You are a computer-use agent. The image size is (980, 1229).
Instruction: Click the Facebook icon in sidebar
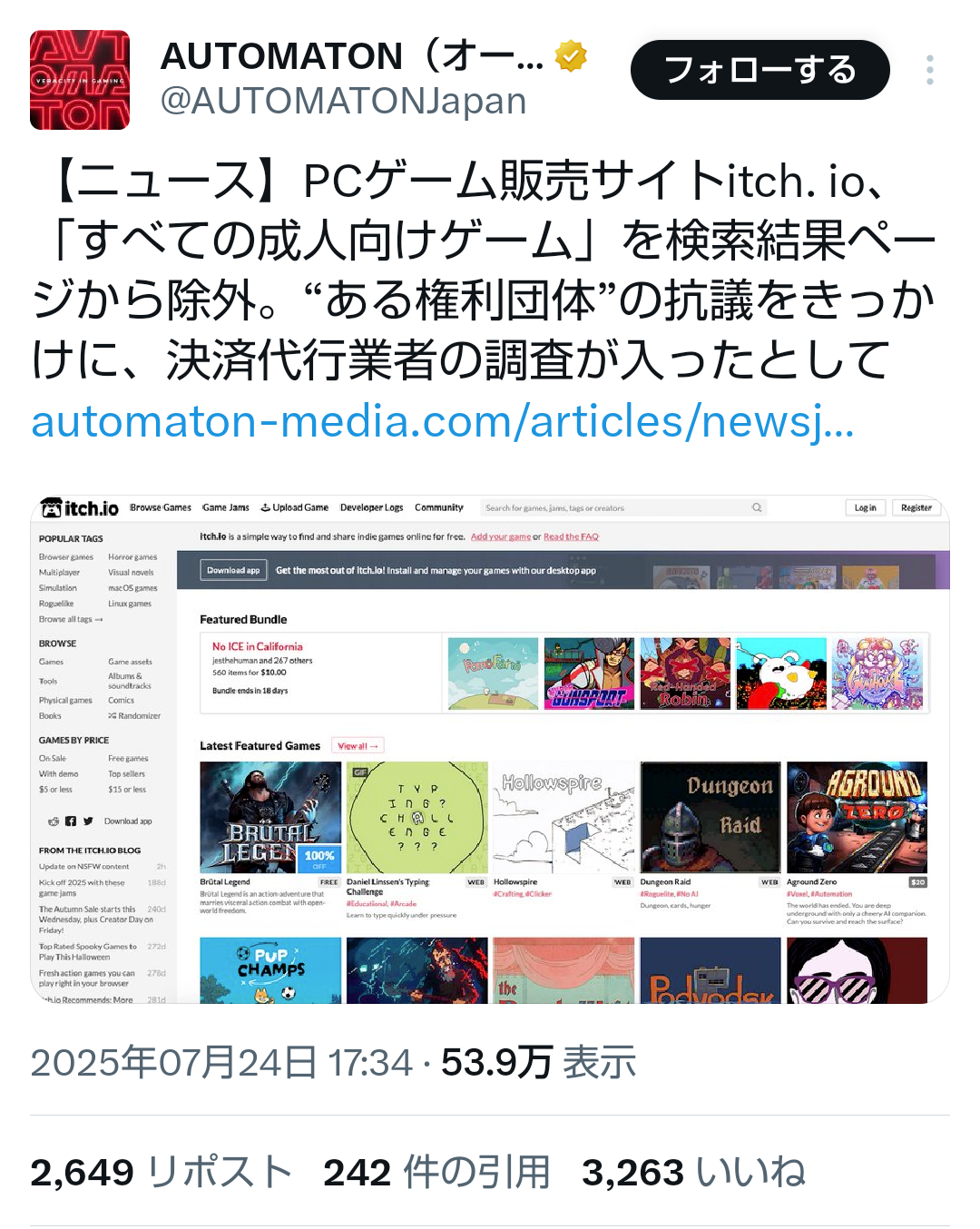(x=71, y=821)
